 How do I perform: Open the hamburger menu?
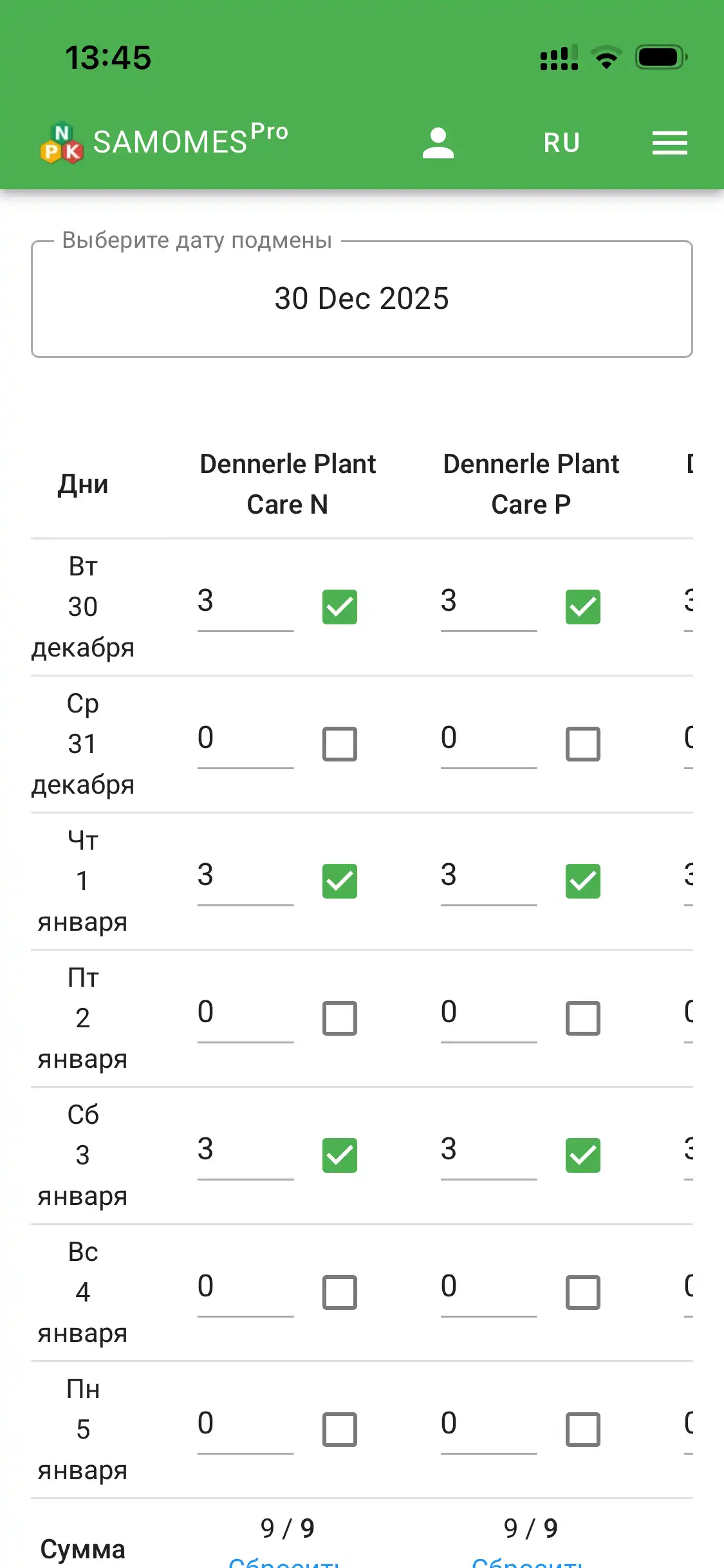(669, 143)
